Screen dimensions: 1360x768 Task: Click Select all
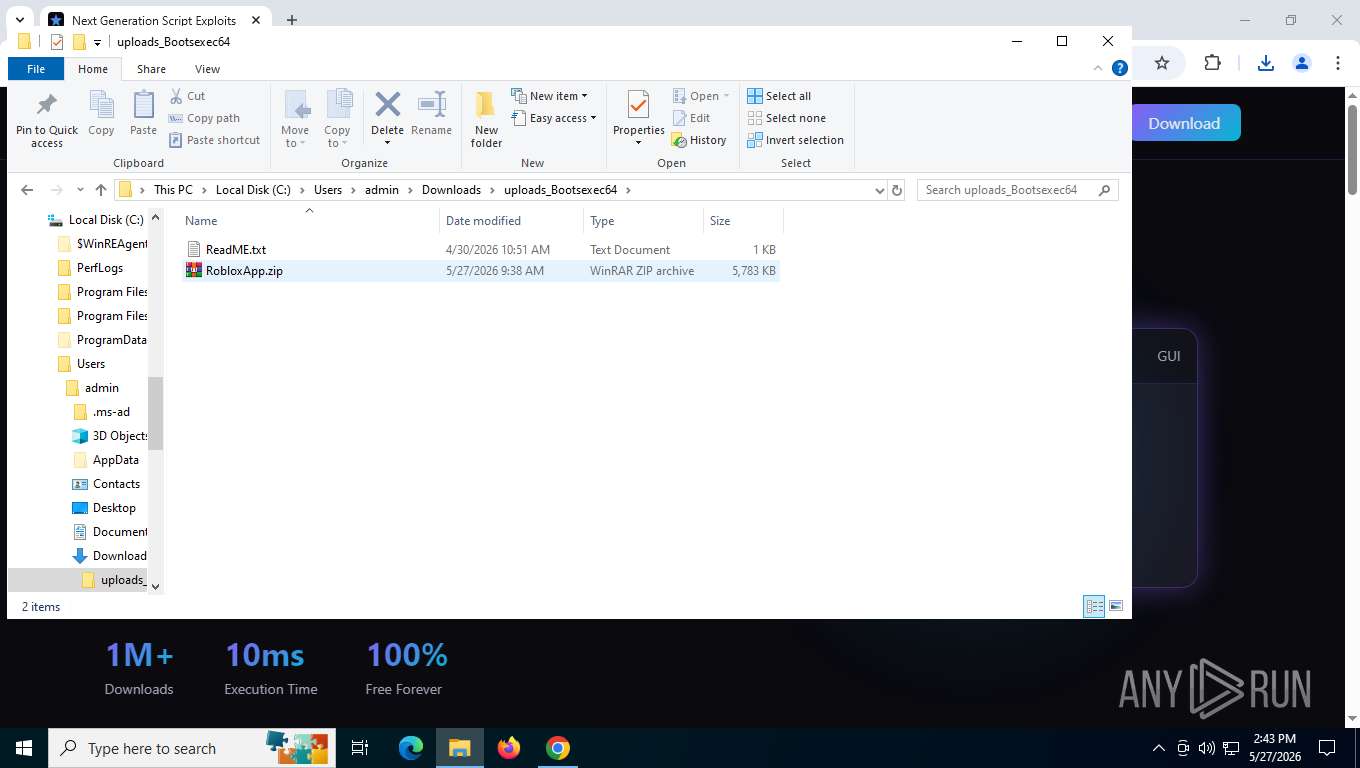coord(778,96)
